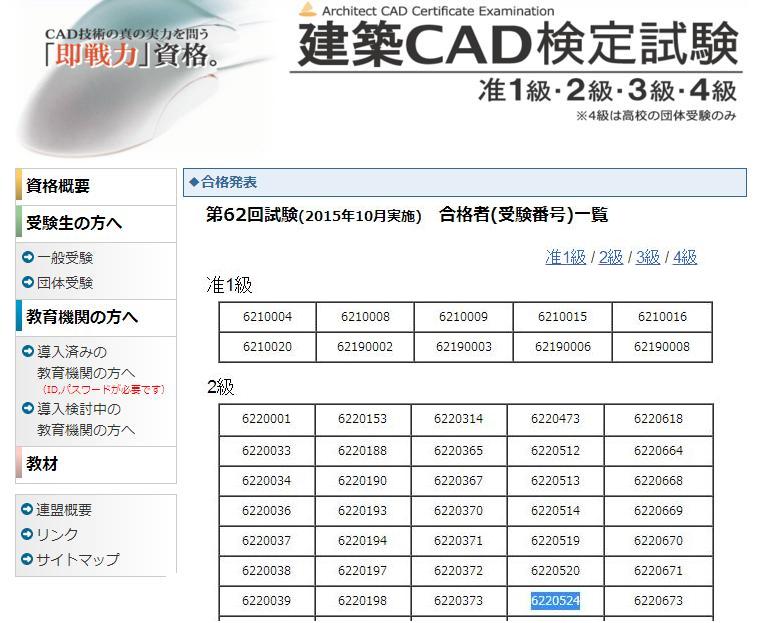This screenshot has height=623, width=760.
Task: Select cell 6220034
Action: 267,481
